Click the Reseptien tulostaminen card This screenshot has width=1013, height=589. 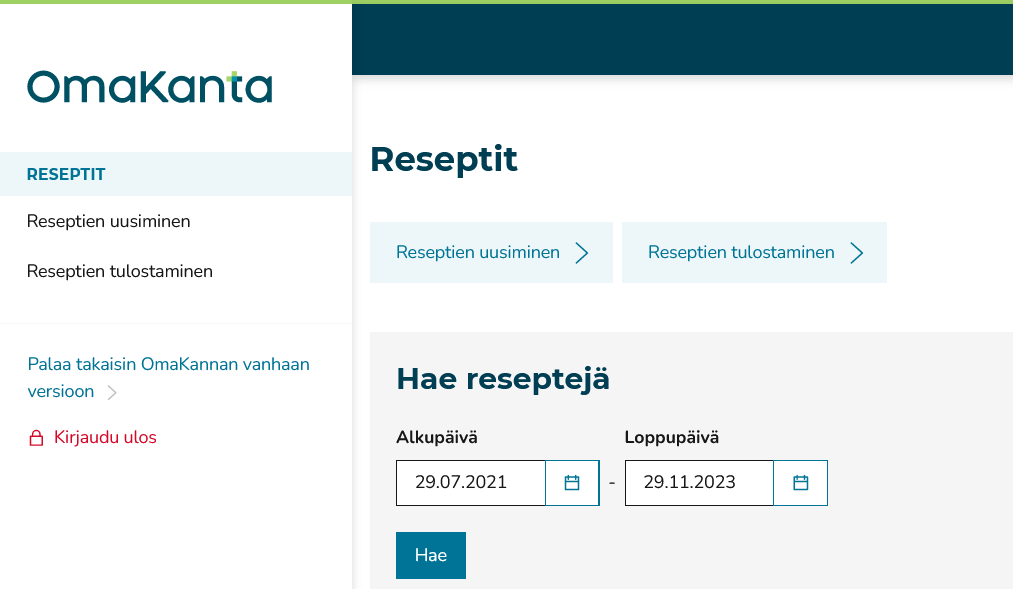[x=754, y=252]
